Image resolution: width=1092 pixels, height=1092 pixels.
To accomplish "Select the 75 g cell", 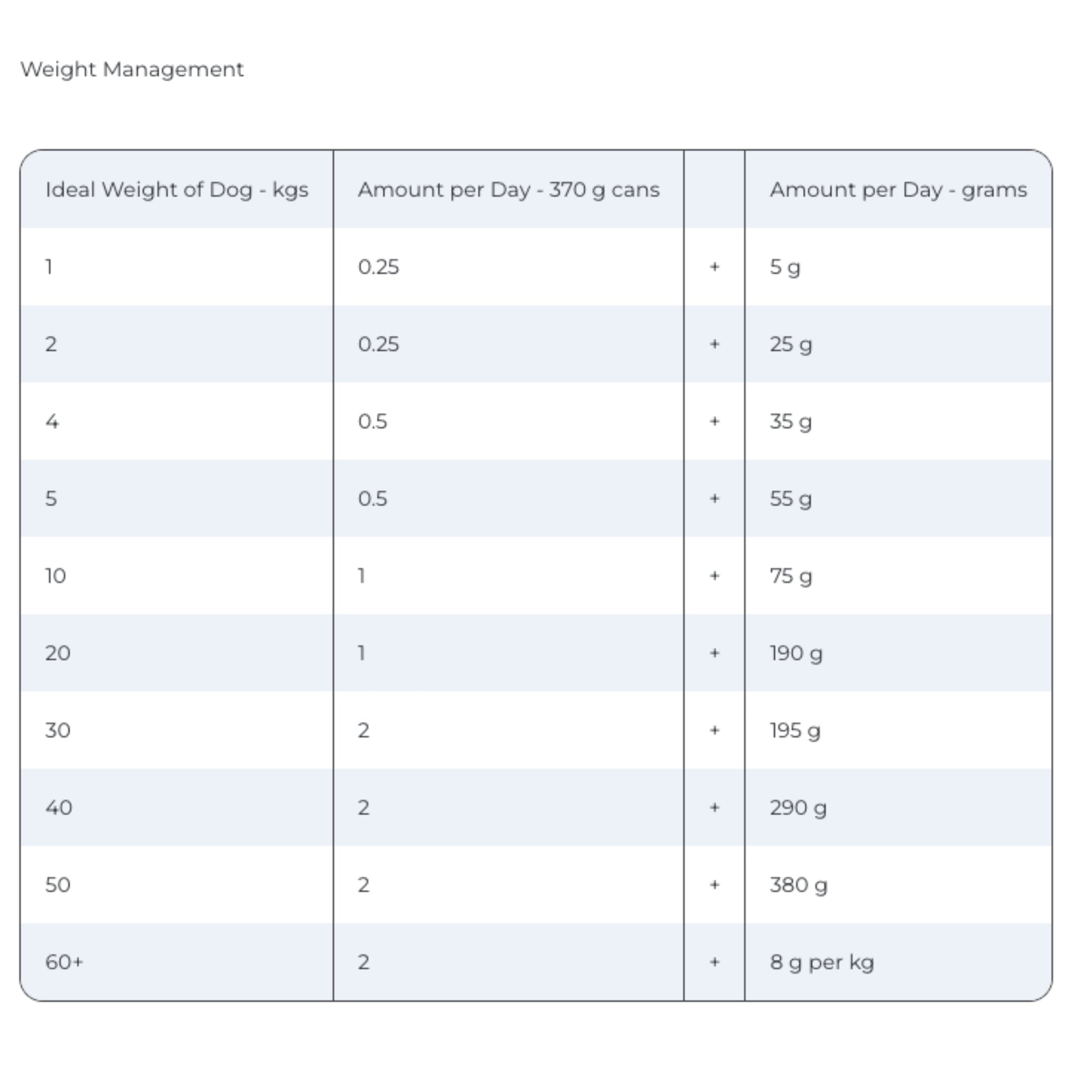I will (790, 576).
